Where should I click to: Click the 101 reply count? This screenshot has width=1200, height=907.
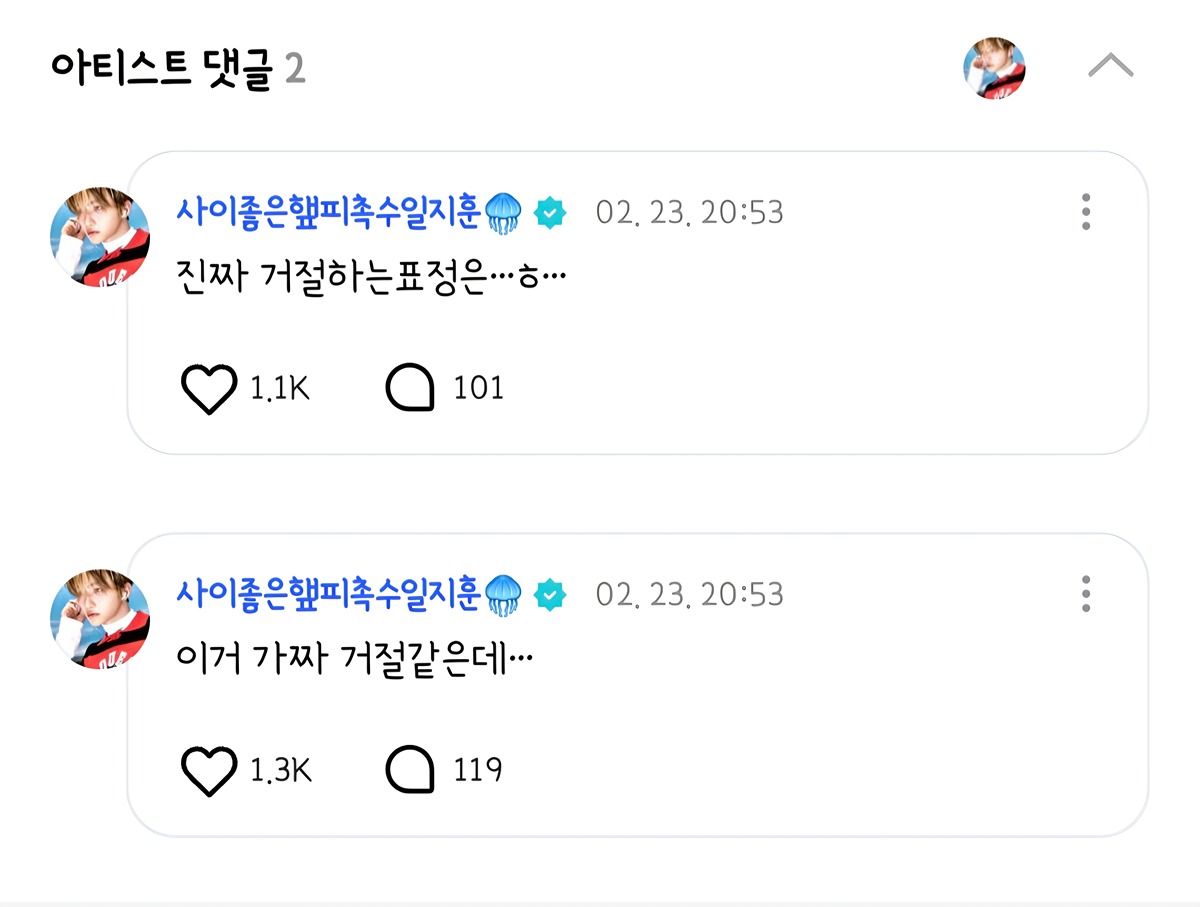point(478,388)
